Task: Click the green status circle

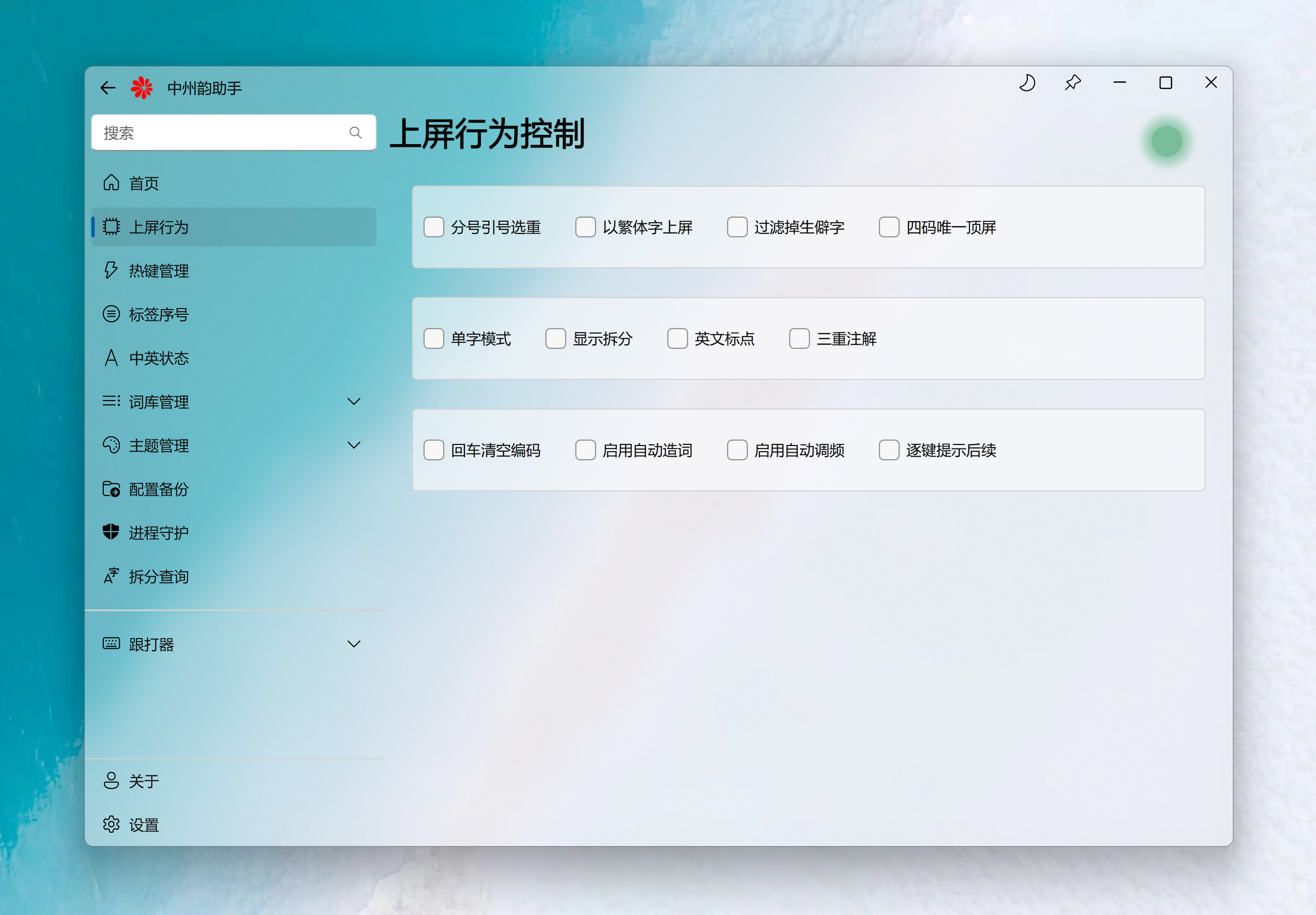Action: coord(1166,142)
